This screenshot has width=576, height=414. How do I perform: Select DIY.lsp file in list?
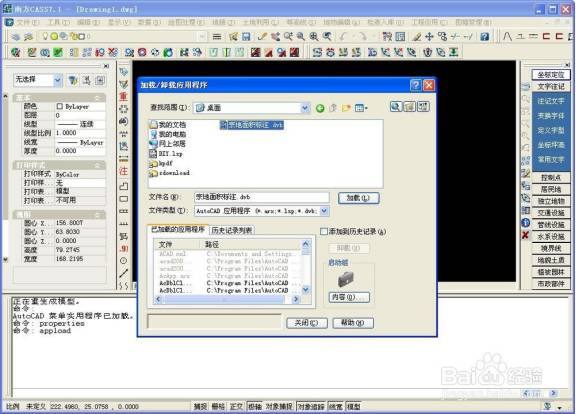[x=166, y=154]
